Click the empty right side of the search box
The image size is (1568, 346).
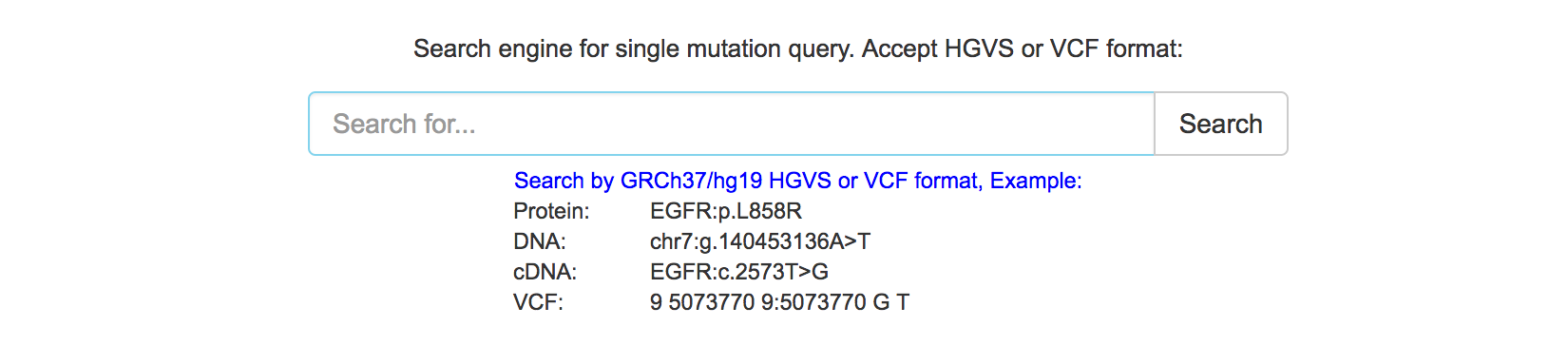[950, 124]
